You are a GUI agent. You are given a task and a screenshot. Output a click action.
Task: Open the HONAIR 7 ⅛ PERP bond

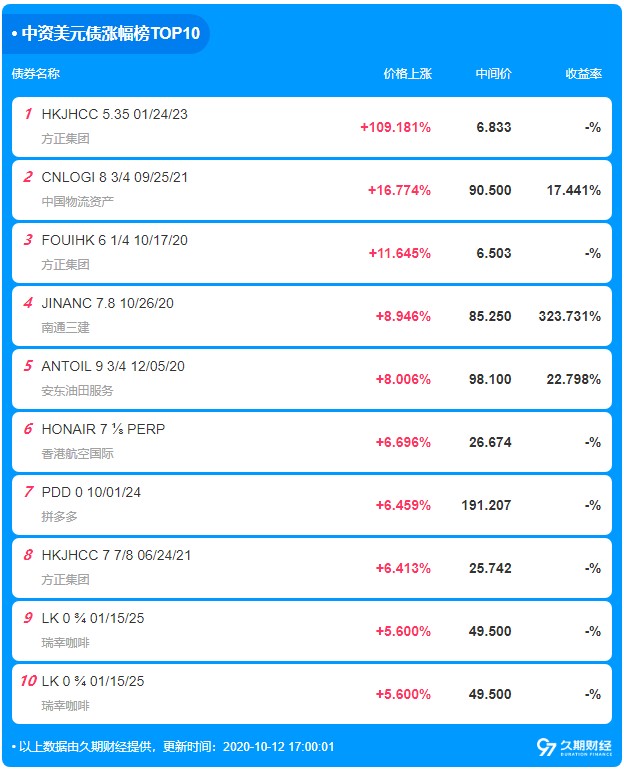tap(312, 442)
